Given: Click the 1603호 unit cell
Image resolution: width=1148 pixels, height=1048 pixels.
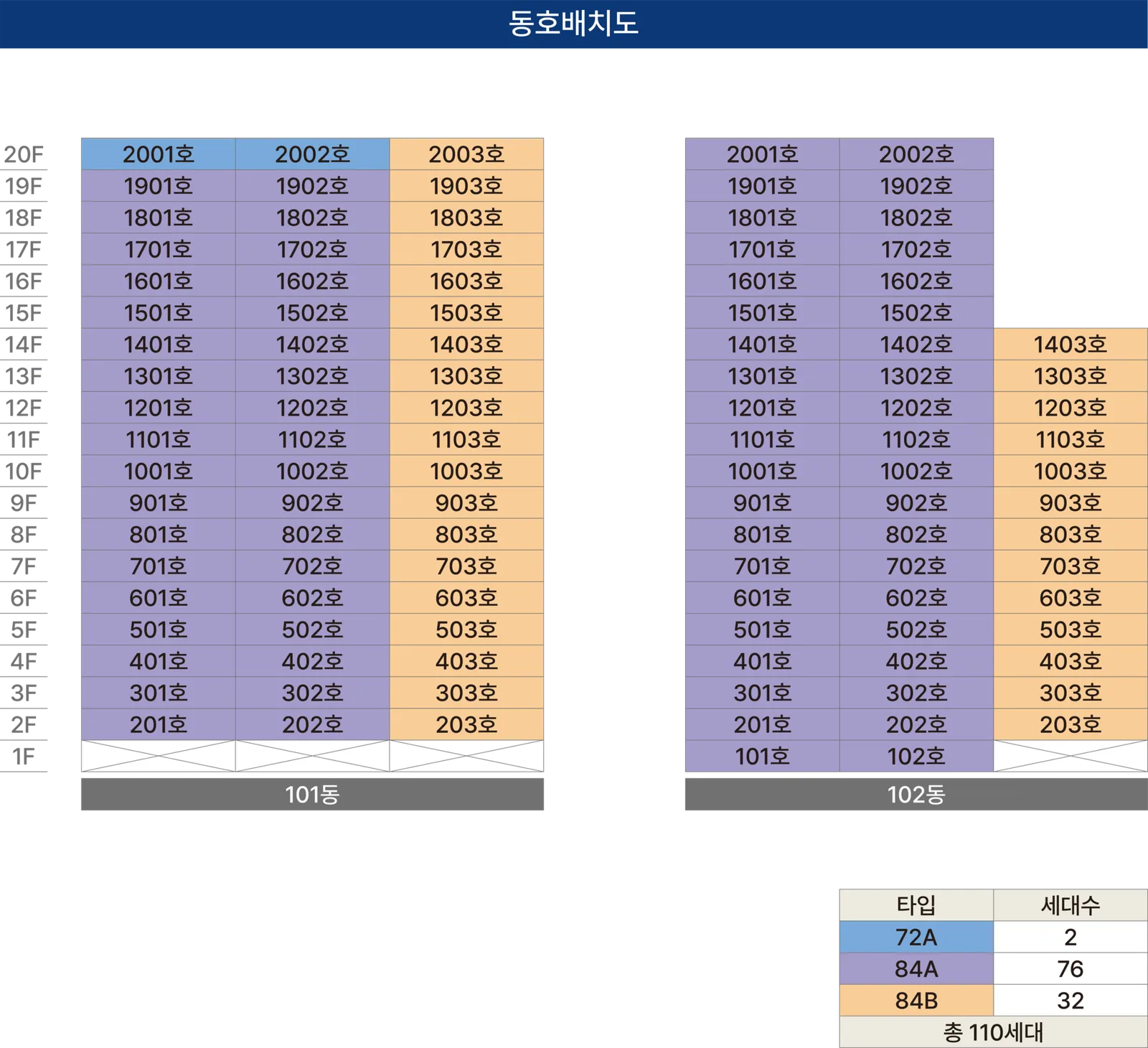Looking at the screenshot, I should [466, 281].
